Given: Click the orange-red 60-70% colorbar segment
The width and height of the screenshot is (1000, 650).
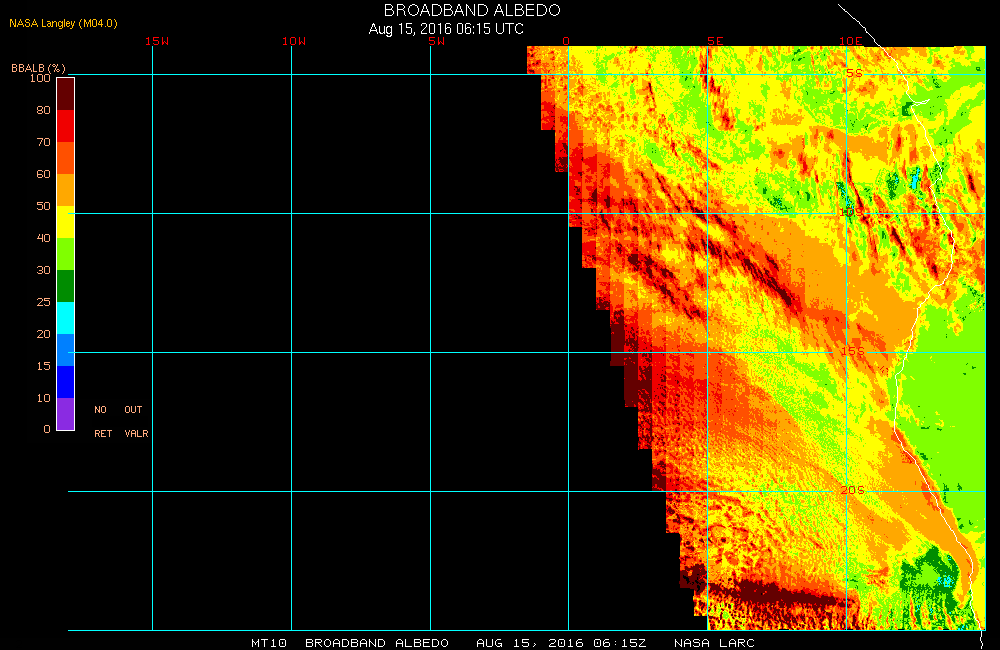Looking at the screenshot, I should click(x=66, y=158).
